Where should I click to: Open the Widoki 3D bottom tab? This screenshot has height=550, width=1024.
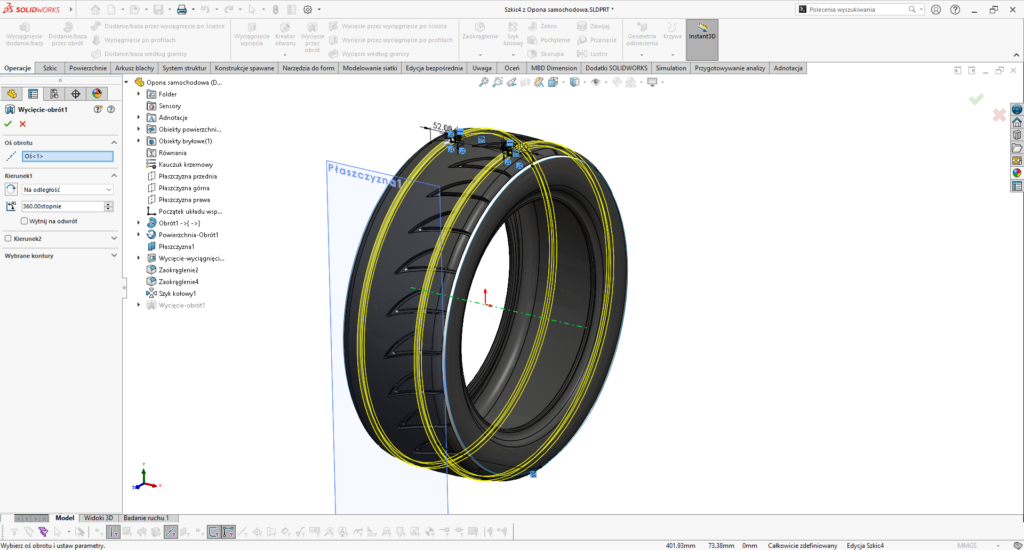(x=98, y=518)
